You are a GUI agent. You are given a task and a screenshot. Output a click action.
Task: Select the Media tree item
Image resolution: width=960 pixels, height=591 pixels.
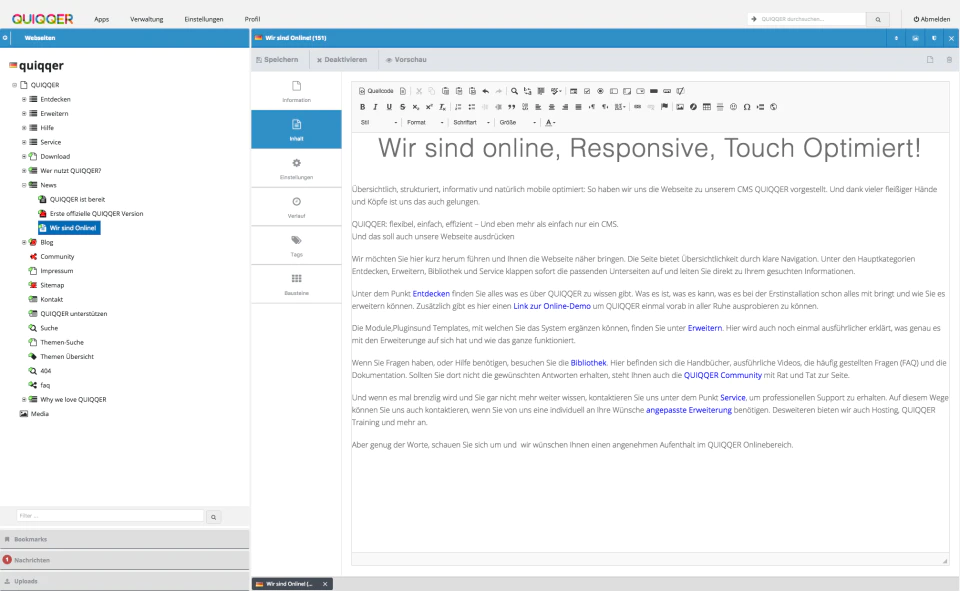(39, 413)
